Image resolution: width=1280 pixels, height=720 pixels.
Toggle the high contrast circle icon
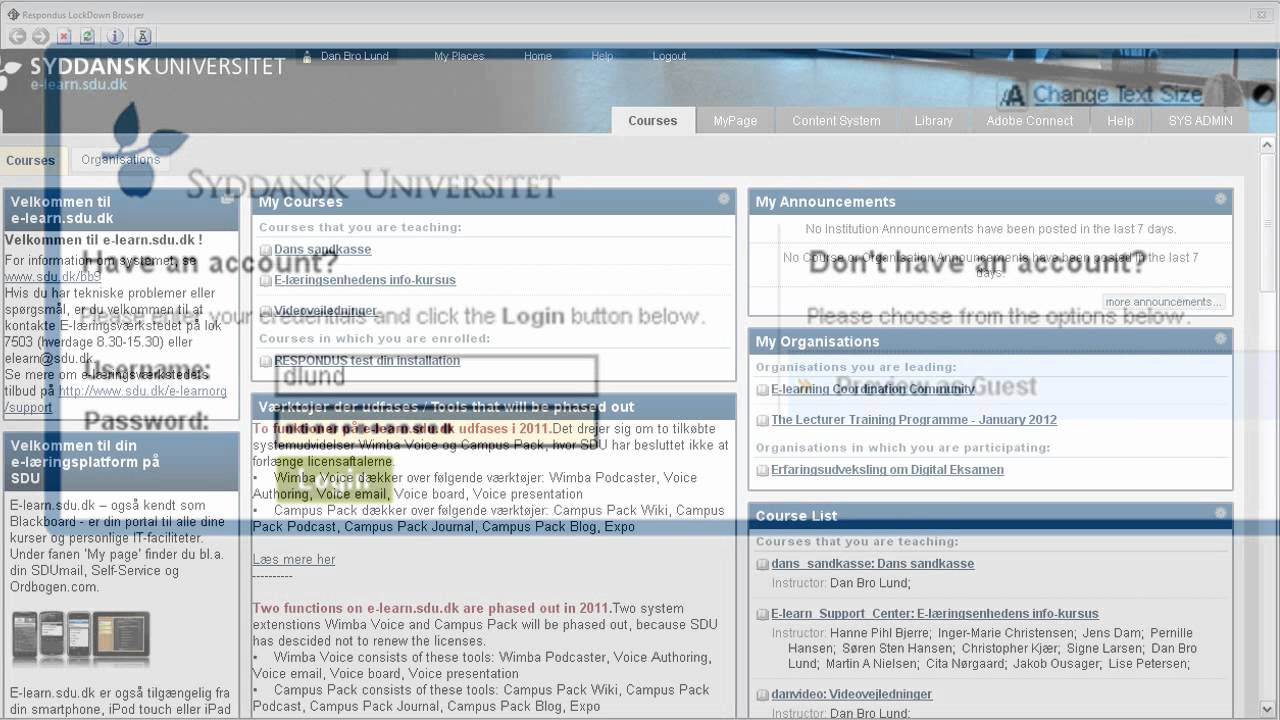point(1263,95)
